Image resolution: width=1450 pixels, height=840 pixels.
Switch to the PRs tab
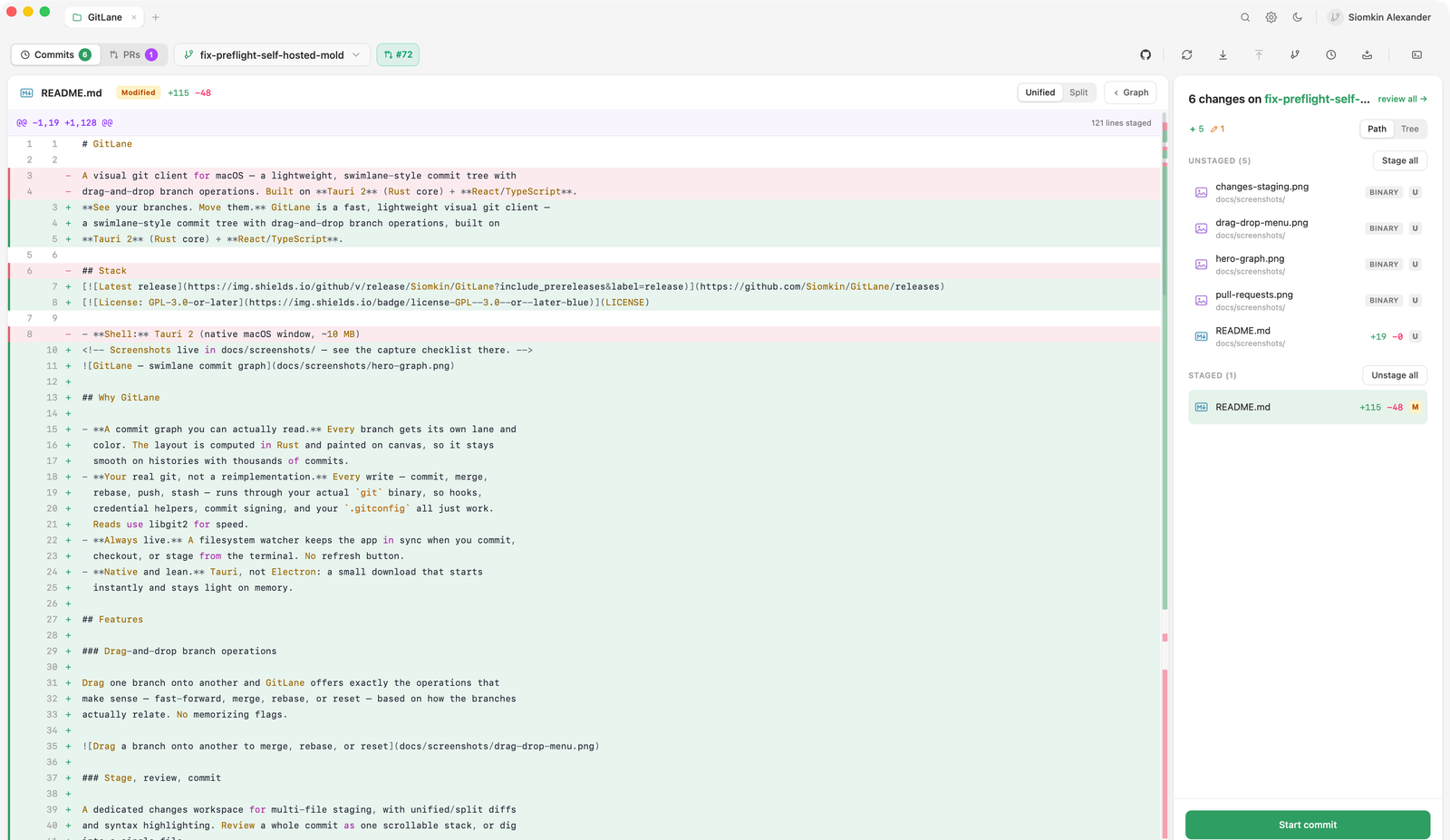(132, 55)
